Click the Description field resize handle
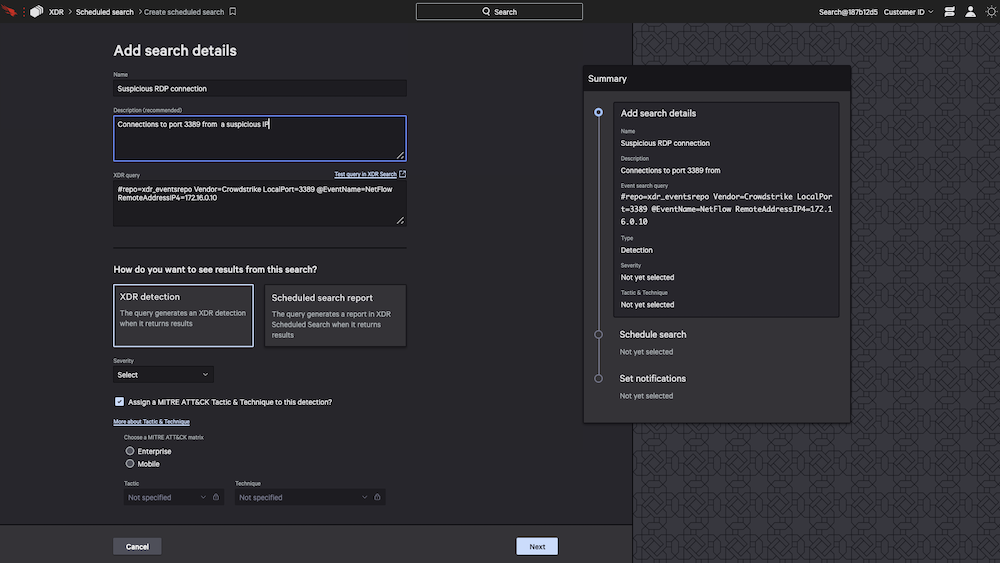Image resolution: width=1000 pixels, height=563 pixels. [x=401, y=155]
